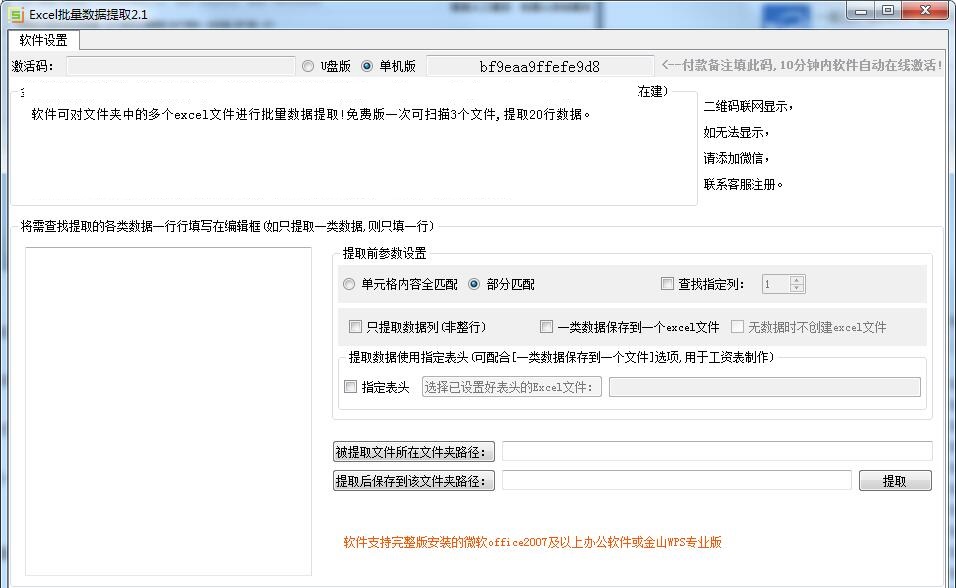Click the 付款备注填此码 activation hint text
Screen dimensions: 956x588
click(x=801, y=65)
